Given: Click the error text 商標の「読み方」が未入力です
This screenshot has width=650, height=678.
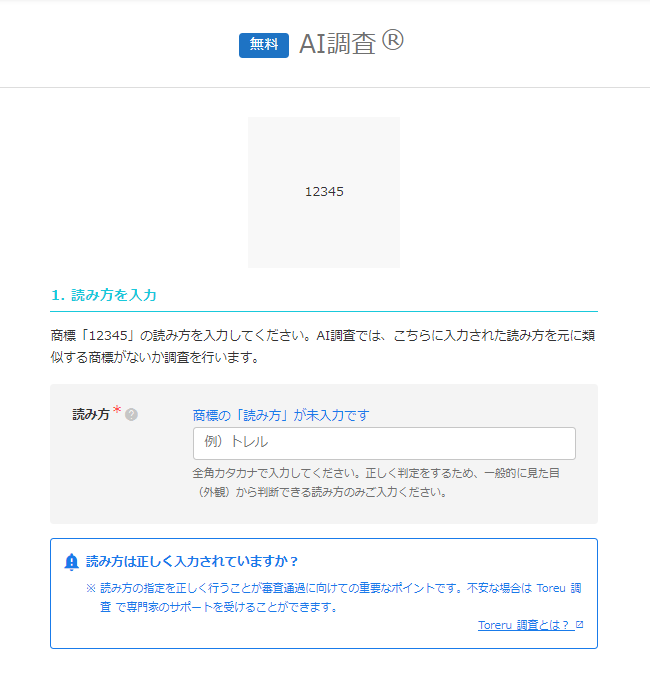Looking at the screenshot, I should tap(281, 415).
